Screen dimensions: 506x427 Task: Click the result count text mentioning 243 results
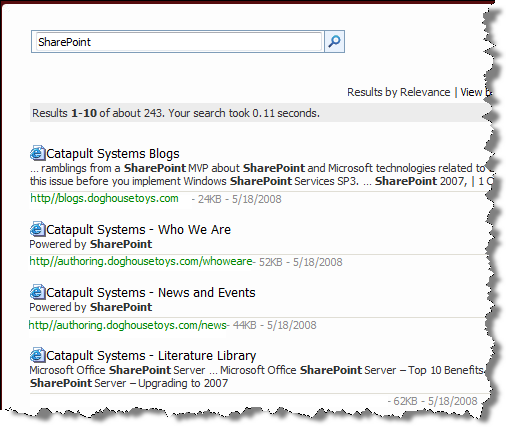point(176,113)
